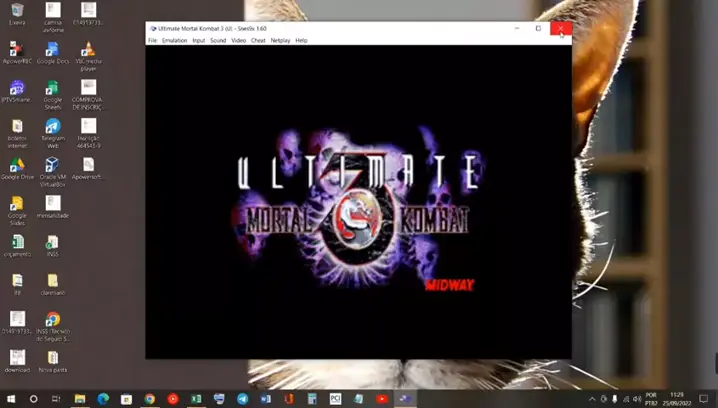Select the Apowersoft file icon
Image resolution: width=718 pixels, height=408 pixels.
point(88,168)
